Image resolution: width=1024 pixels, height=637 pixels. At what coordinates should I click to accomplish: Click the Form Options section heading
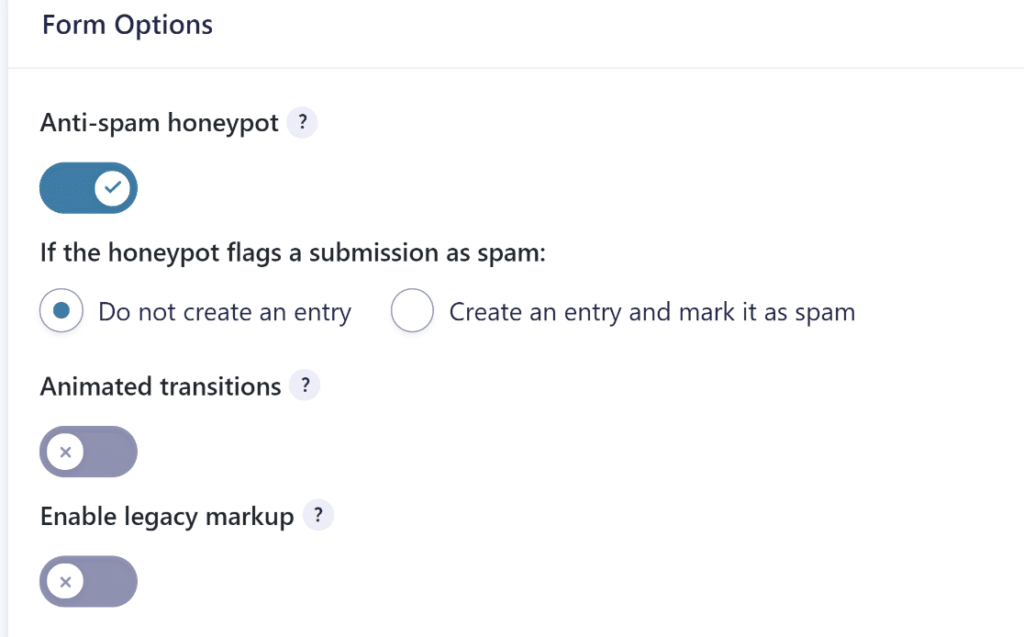tap(127, 24)
